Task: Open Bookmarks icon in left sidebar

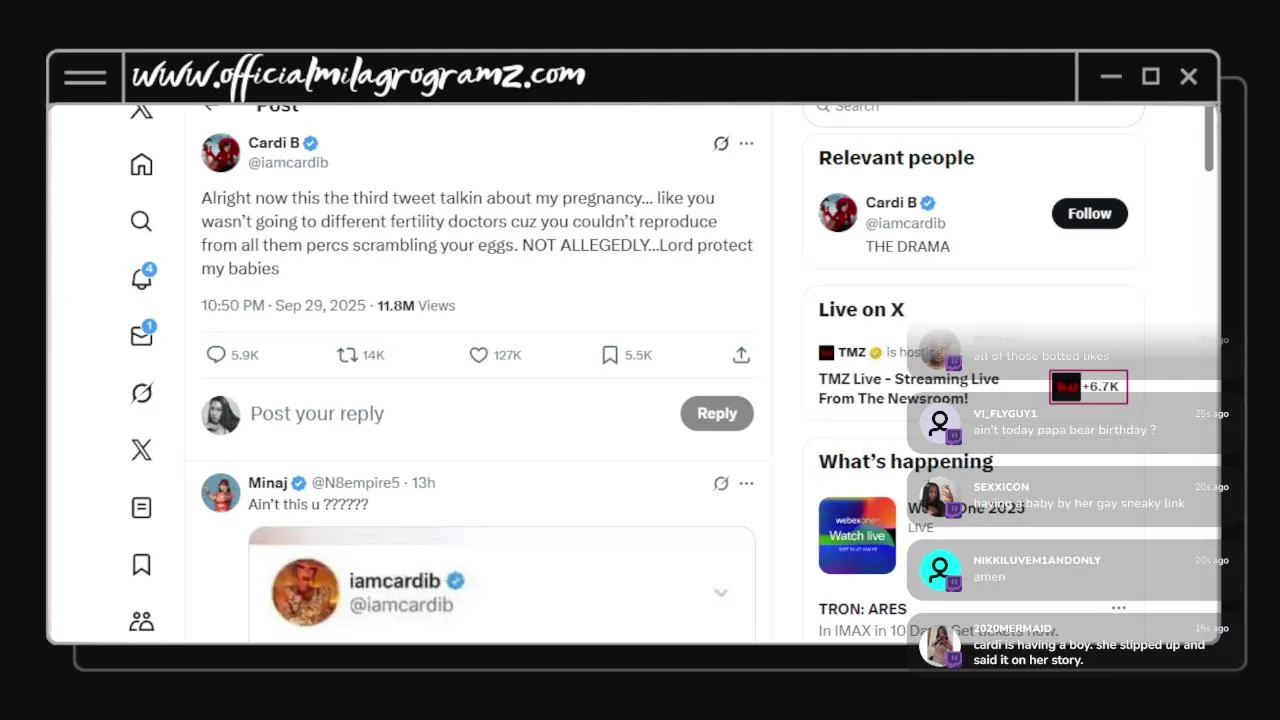Action: (x=141, y=565)
